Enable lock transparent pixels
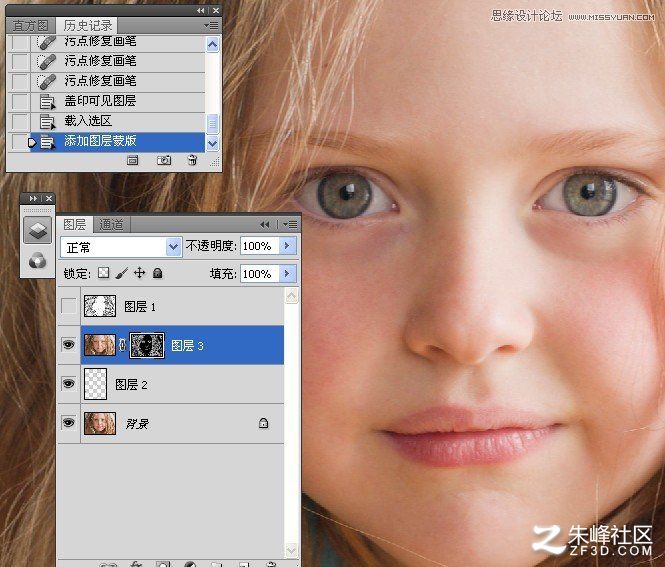The height and width of the screenshot is (567, 665). (x=103, y=273)
